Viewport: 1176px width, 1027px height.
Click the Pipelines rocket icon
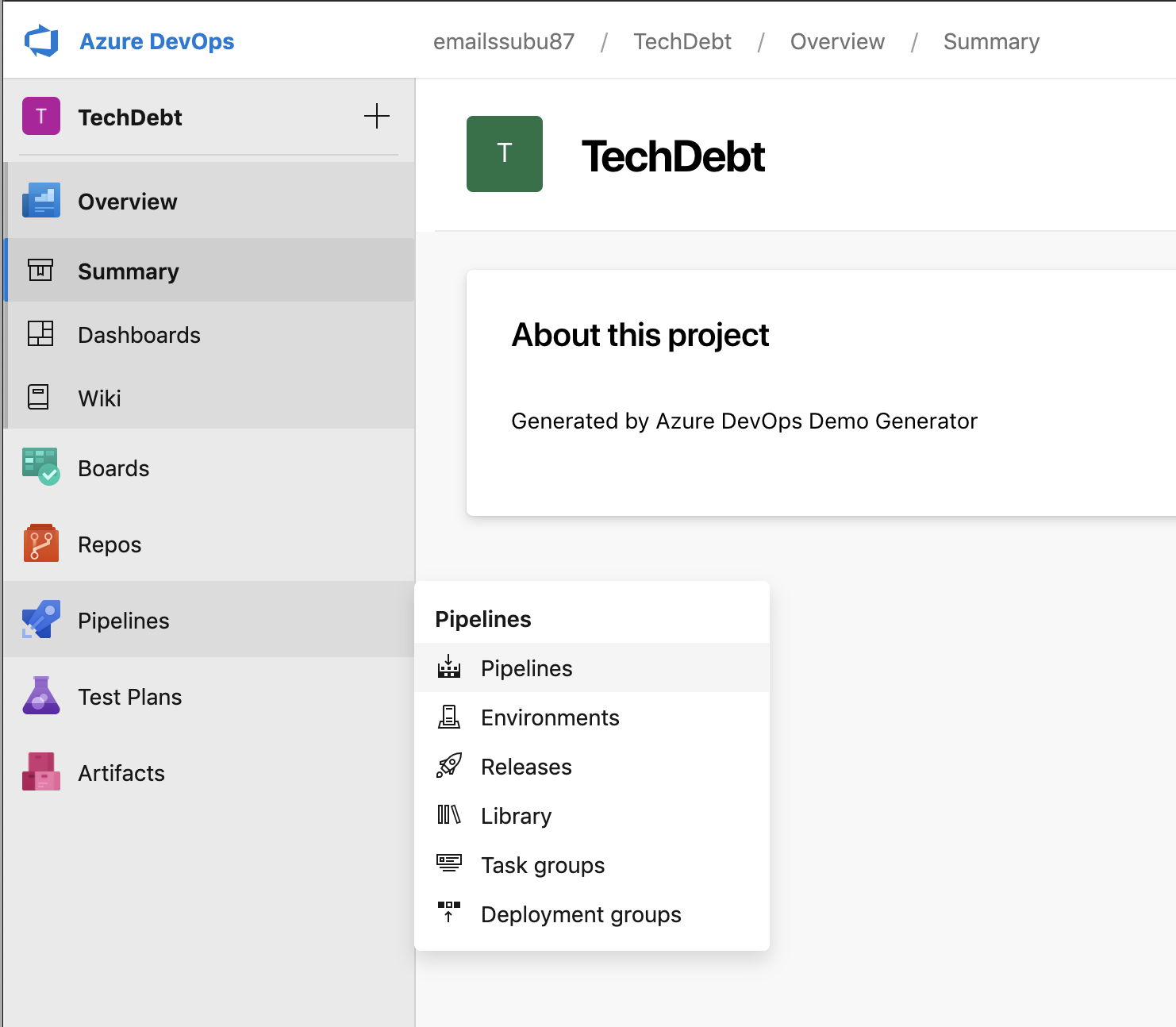click(40, 620)
